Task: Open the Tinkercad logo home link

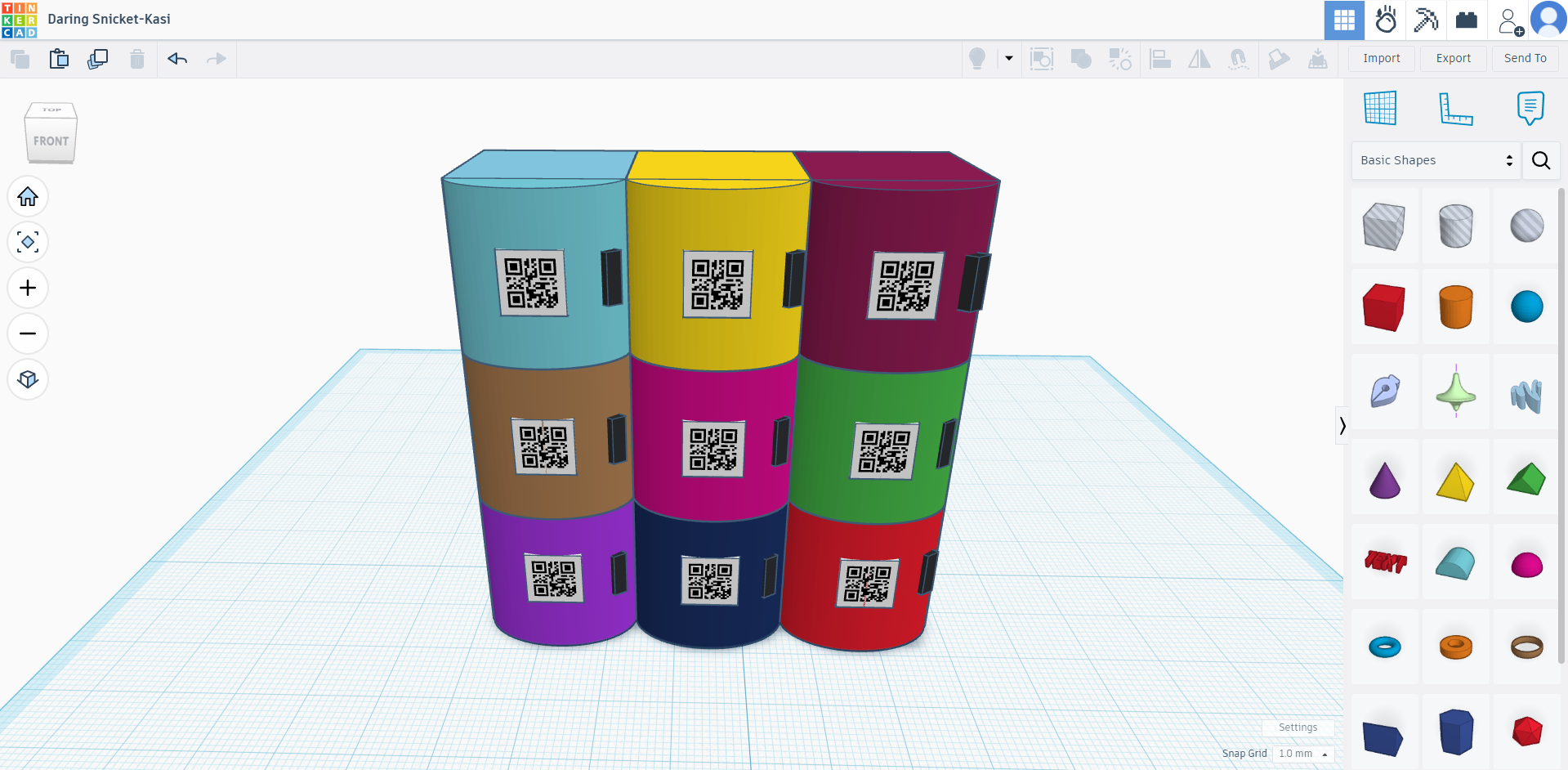Action: [x=20, y=20]
